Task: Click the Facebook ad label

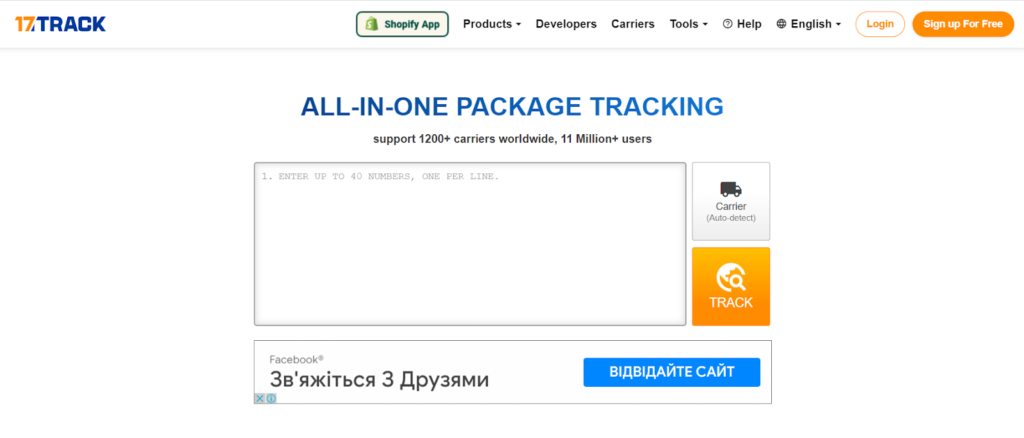Action: click(x=296, y=359)
